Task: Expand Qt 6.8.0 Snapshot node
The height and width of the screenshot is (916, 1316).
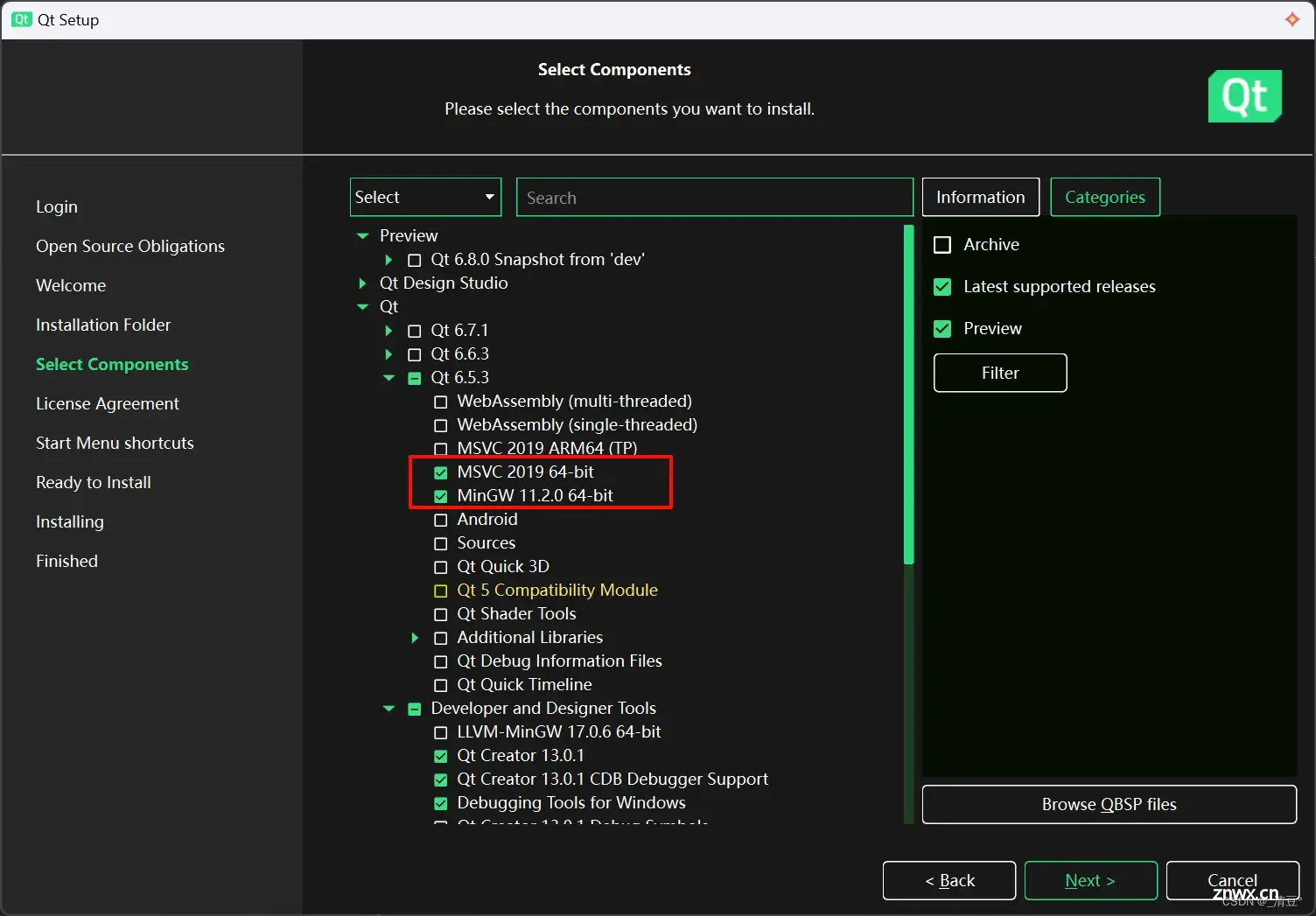Action: 388,260
